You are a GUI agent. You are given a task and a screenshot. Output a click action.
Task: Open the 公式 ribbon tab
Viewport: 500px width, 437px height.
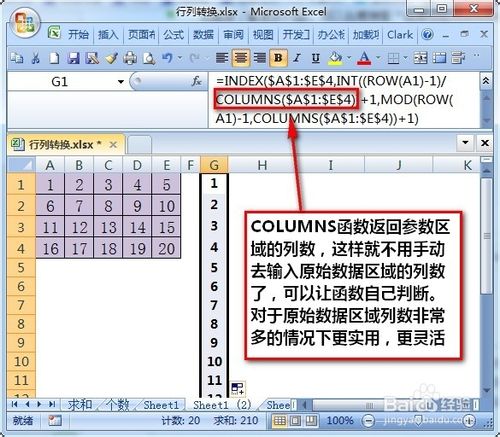click(x=173, y=34)
